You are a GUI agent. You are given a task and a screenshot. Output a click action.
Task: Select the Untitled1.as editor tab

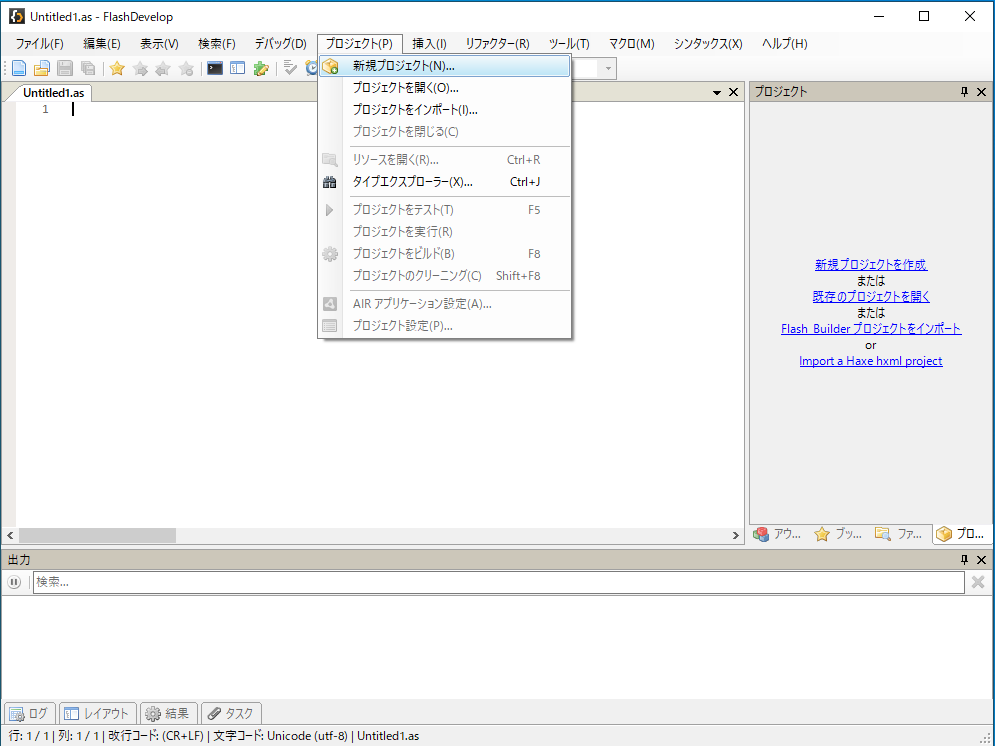pyautogui.click(x=53, y=93)
